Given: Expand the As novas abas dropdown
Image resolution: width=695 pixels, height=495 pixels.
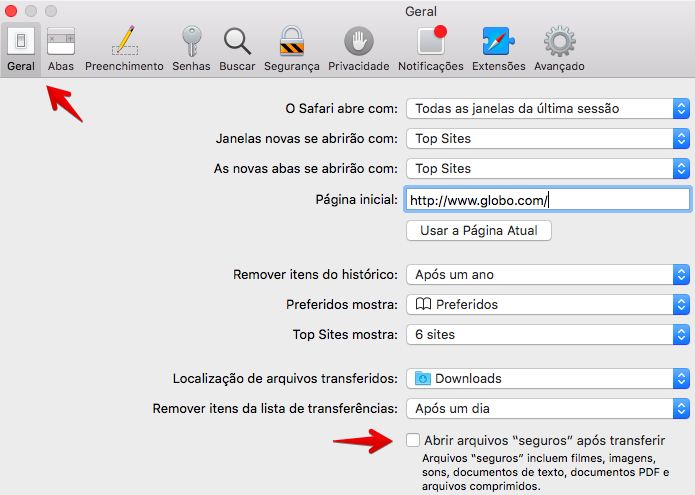Looking at the screenshot, I should (548, 169).
